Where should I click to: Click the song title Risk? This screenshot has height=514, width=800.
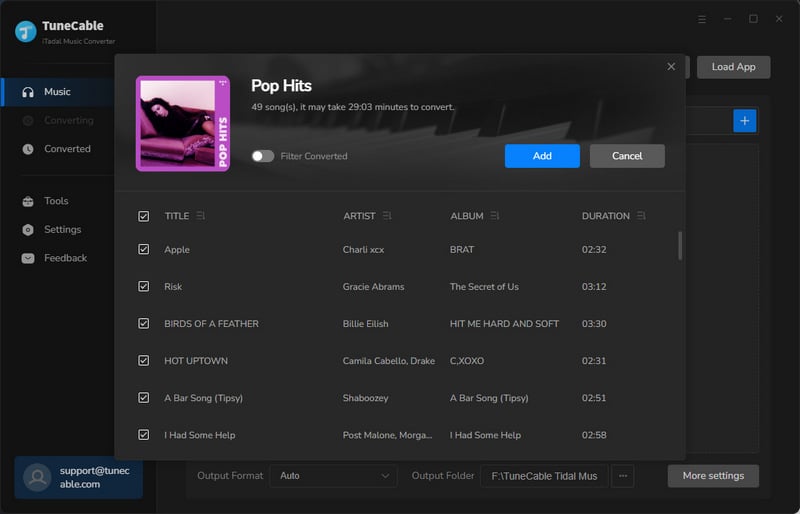[x=173, y=287]
